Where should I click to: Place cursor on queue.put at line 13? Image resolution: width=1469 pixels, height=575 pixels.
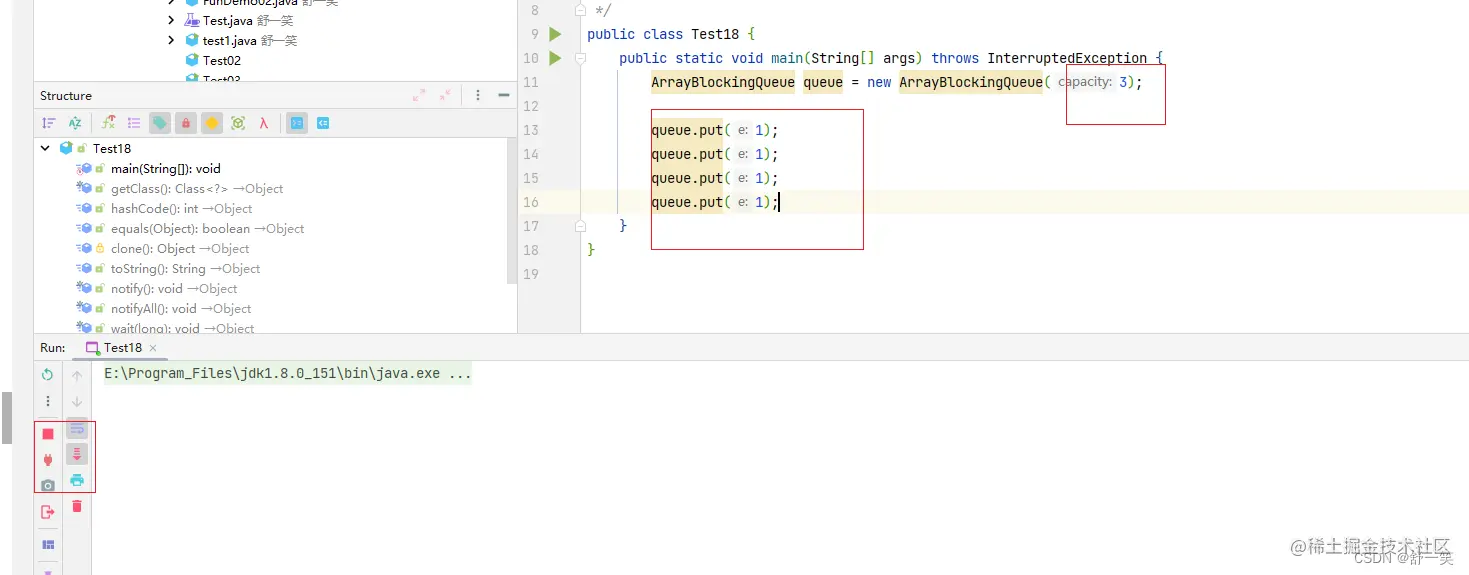click(687, 130)
